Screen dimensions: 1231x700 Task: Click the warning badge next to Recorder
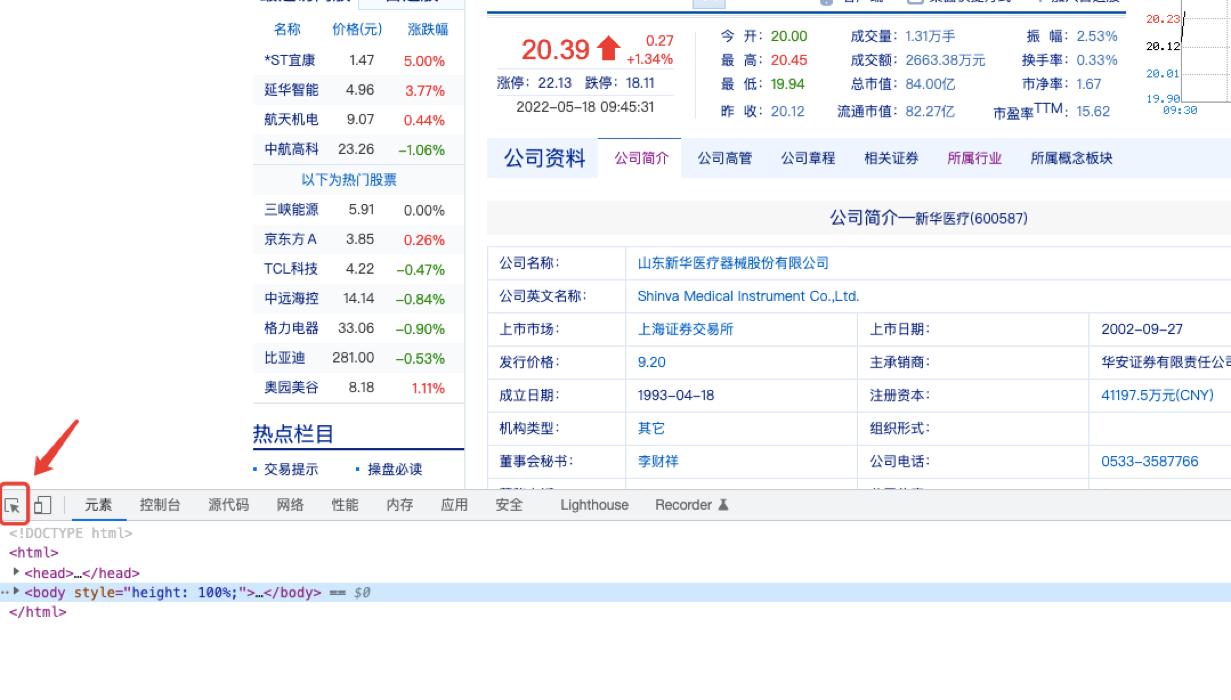pyautogui.click(x=724, y=505)
